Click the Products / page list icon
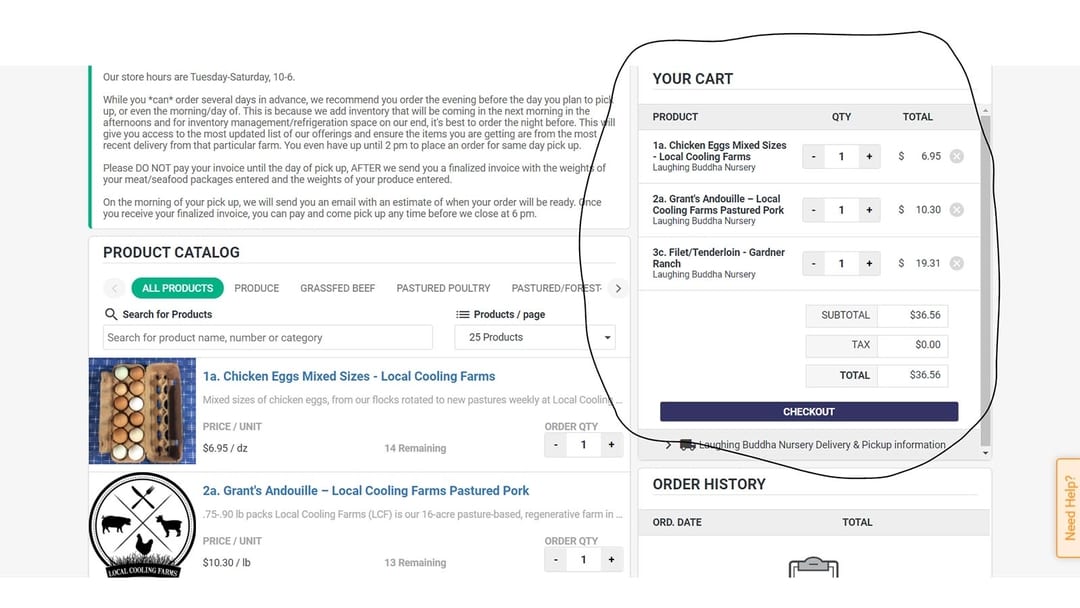Screen dimensions: 1080x608 coord(463,315)
